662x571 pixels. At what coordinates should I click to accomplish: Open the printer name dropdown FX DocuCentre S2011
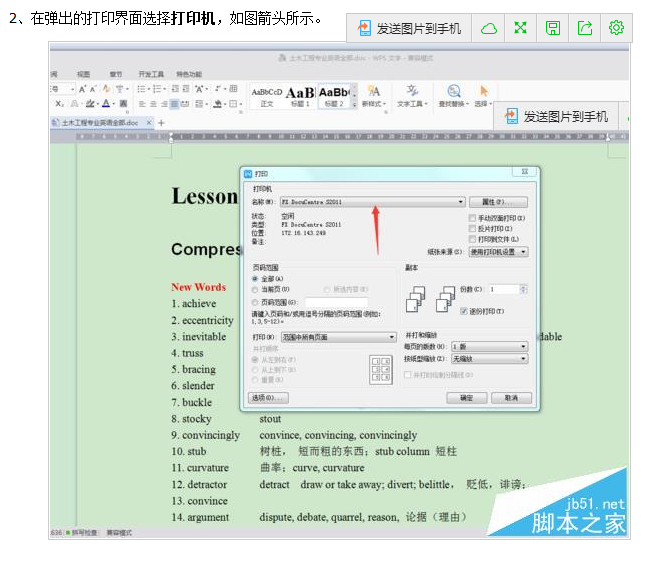pos(371,201)
